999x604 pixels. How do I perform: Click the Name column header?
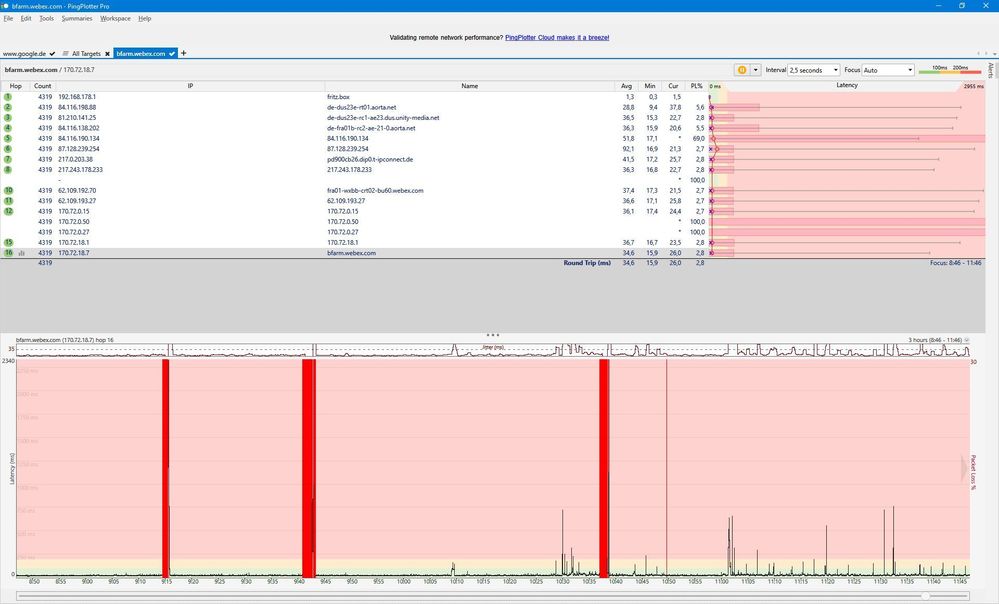coord(470,86)
